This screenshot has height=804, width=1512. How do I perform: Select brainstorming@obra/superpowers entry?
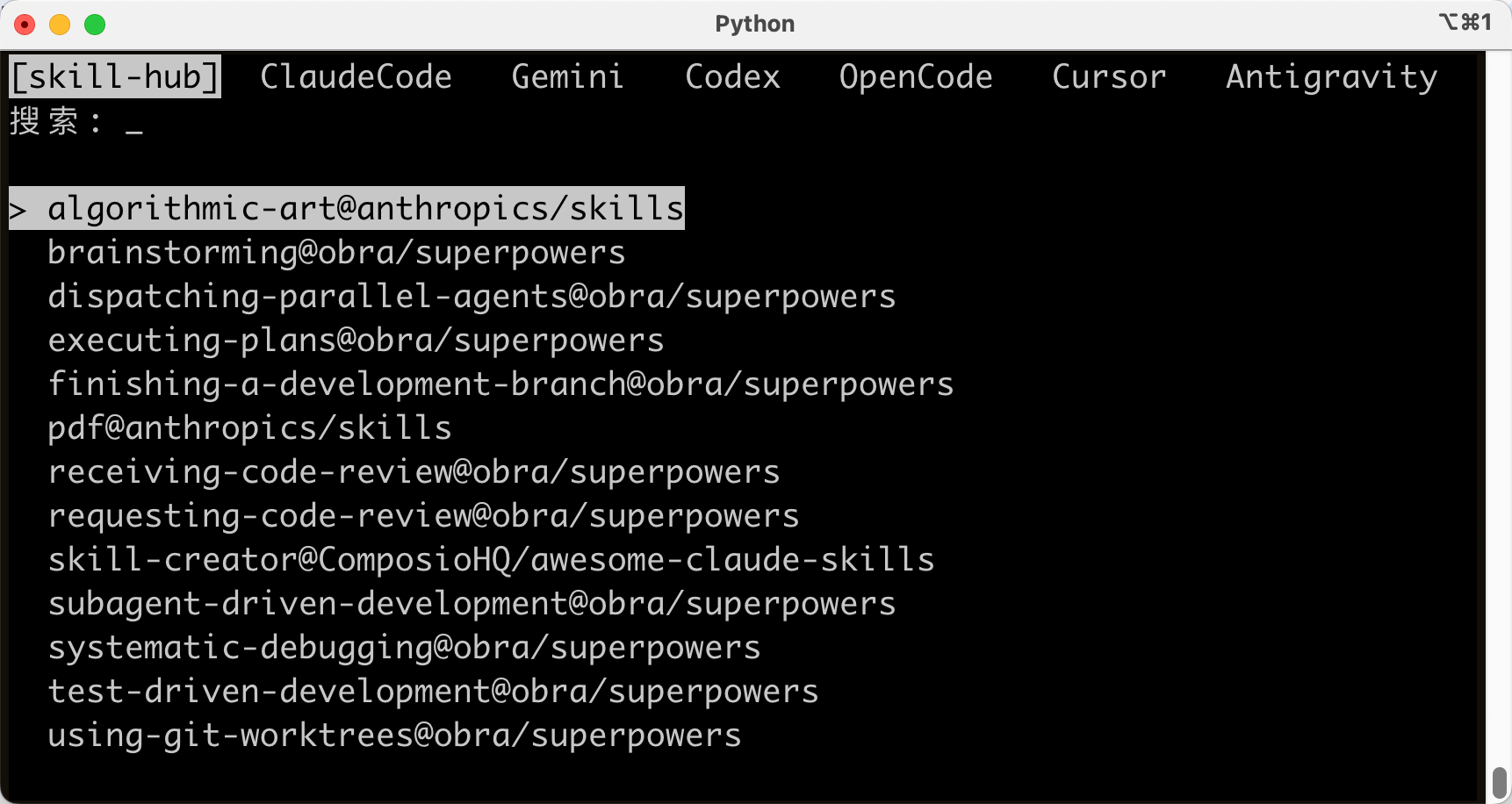[336, 253]
